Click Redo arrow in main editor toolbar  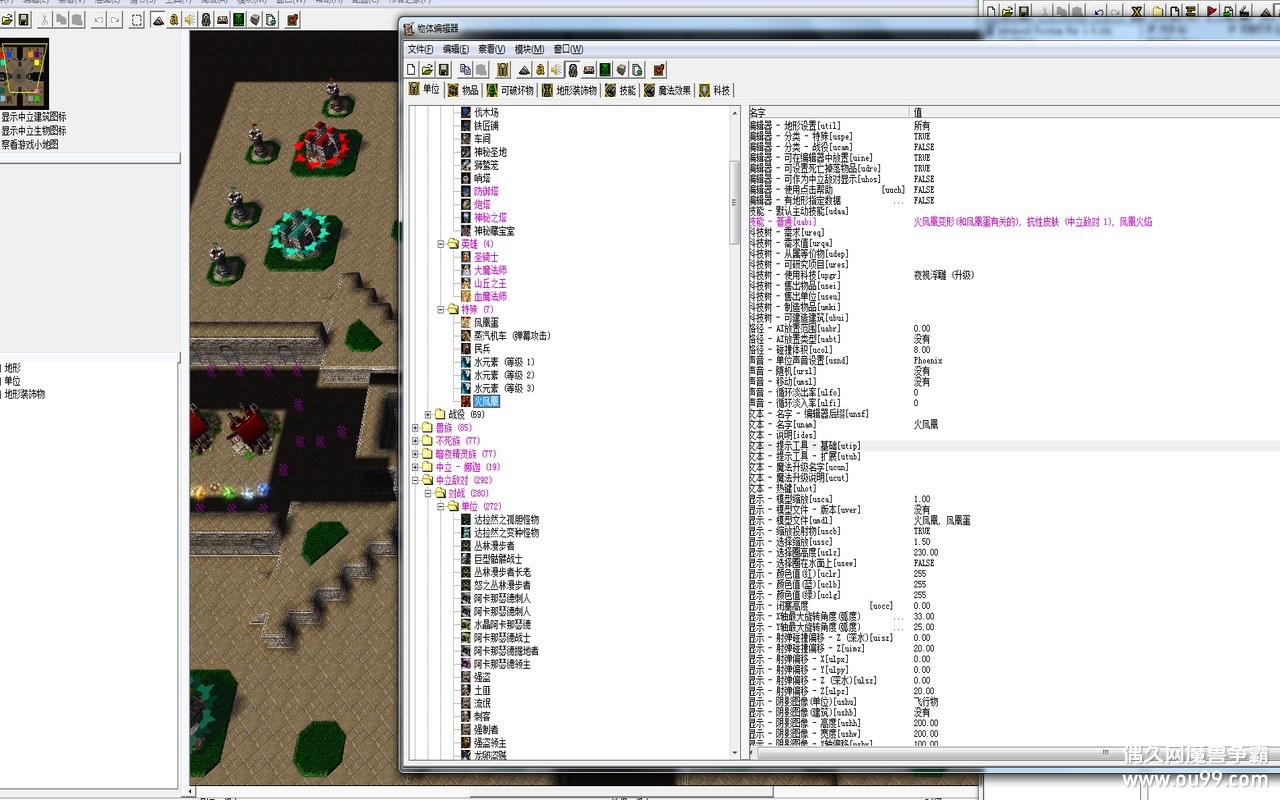[115, 20]
